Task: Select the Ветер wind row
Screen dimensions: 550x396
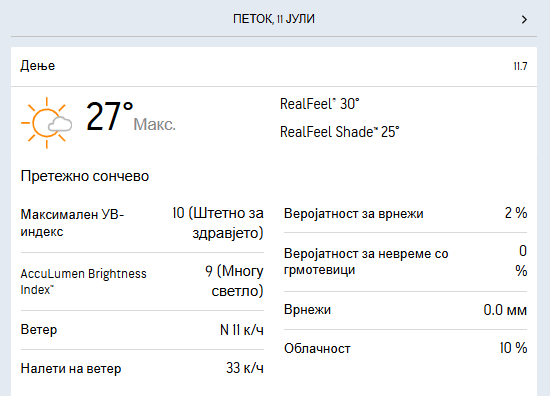Action: [142, 330]
